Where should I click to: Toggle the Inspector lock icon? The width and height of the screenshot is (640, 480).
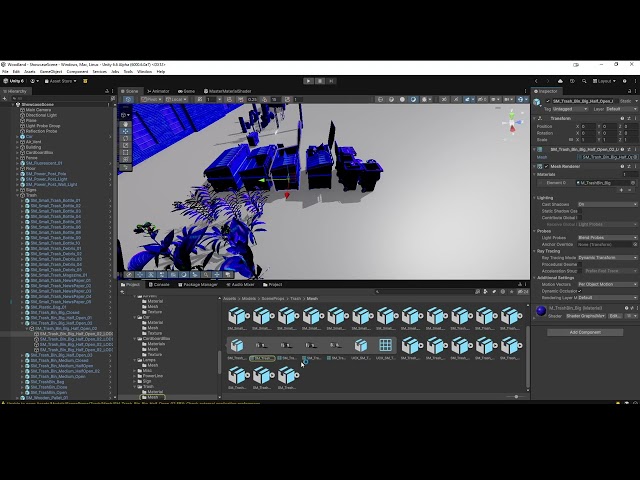(629, 91)
